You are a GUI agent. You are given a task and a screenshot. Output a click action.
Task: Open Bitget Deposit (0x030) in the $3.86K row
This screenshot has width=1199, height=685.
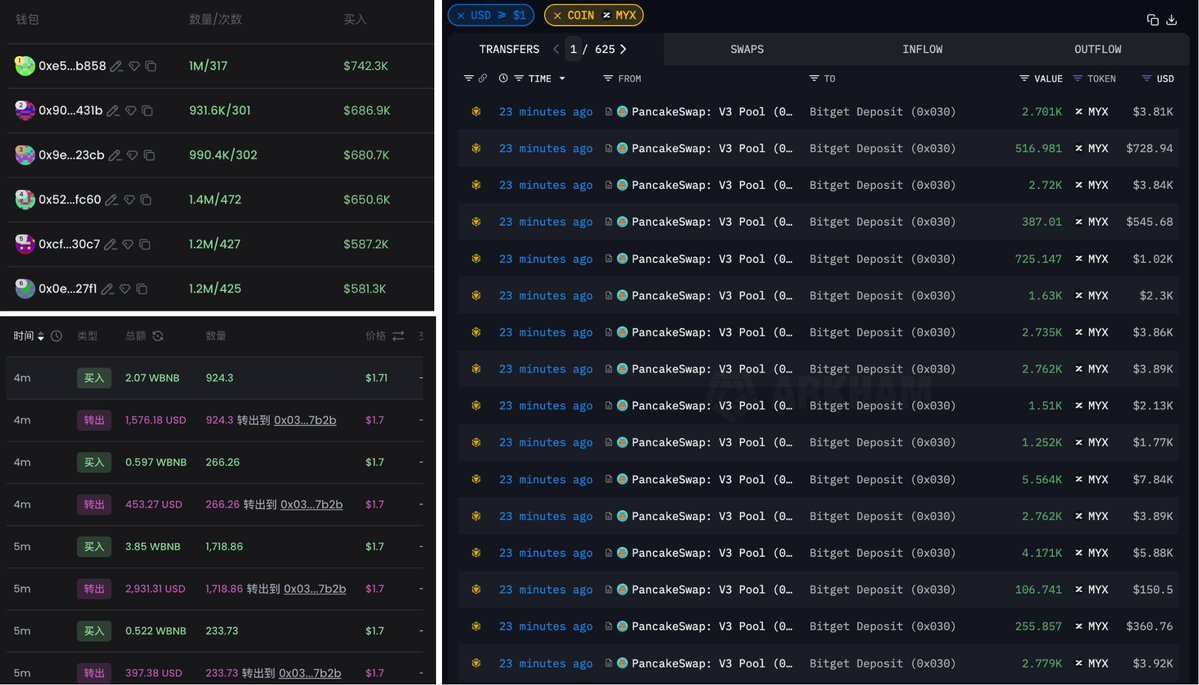pyautogui.click(x=882, y=333)
